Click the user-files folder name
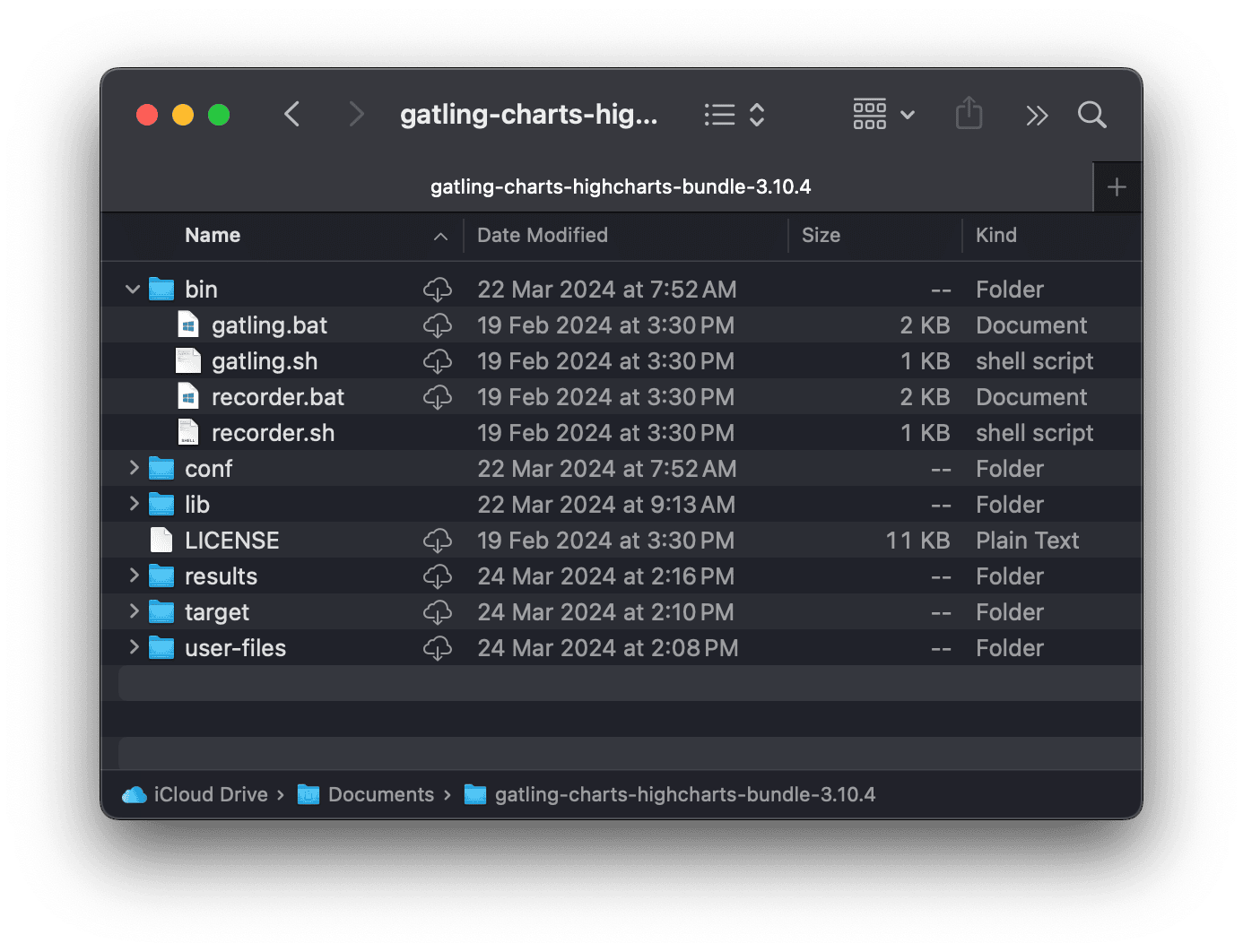1243x952 pixels. tap(235, 648)
